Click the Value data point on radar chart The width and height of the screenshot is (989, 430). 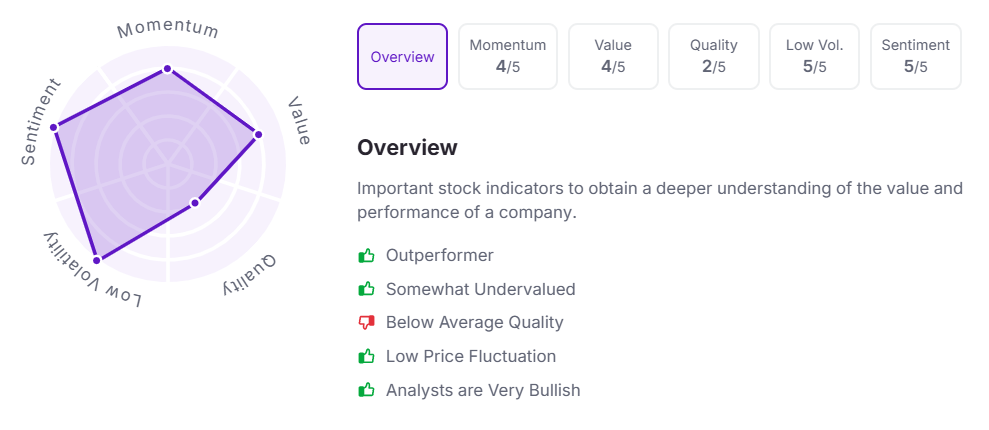(258, 134)
